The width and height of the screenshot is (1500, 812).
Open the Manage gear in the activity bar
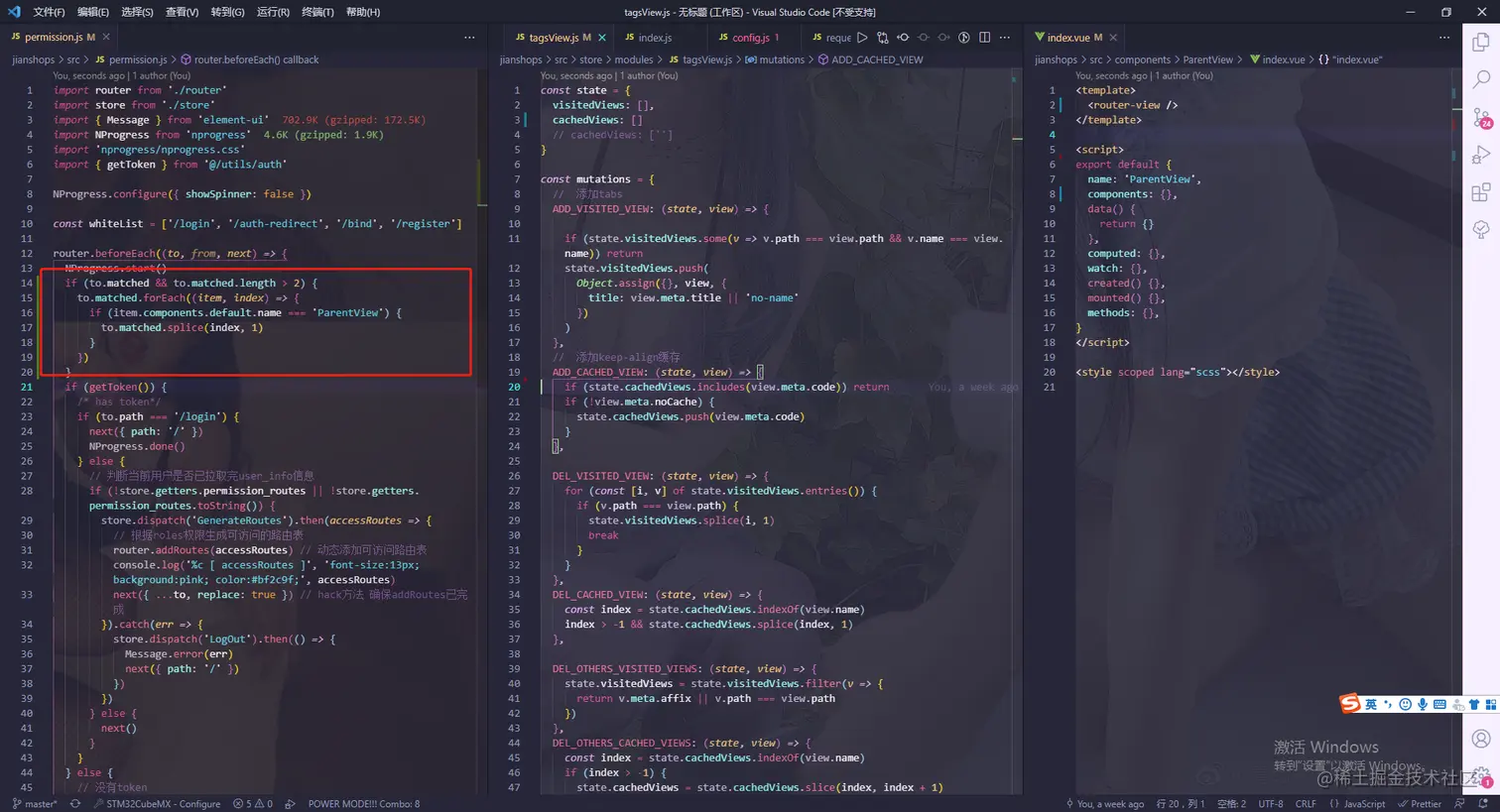[x=1481, y=776]
